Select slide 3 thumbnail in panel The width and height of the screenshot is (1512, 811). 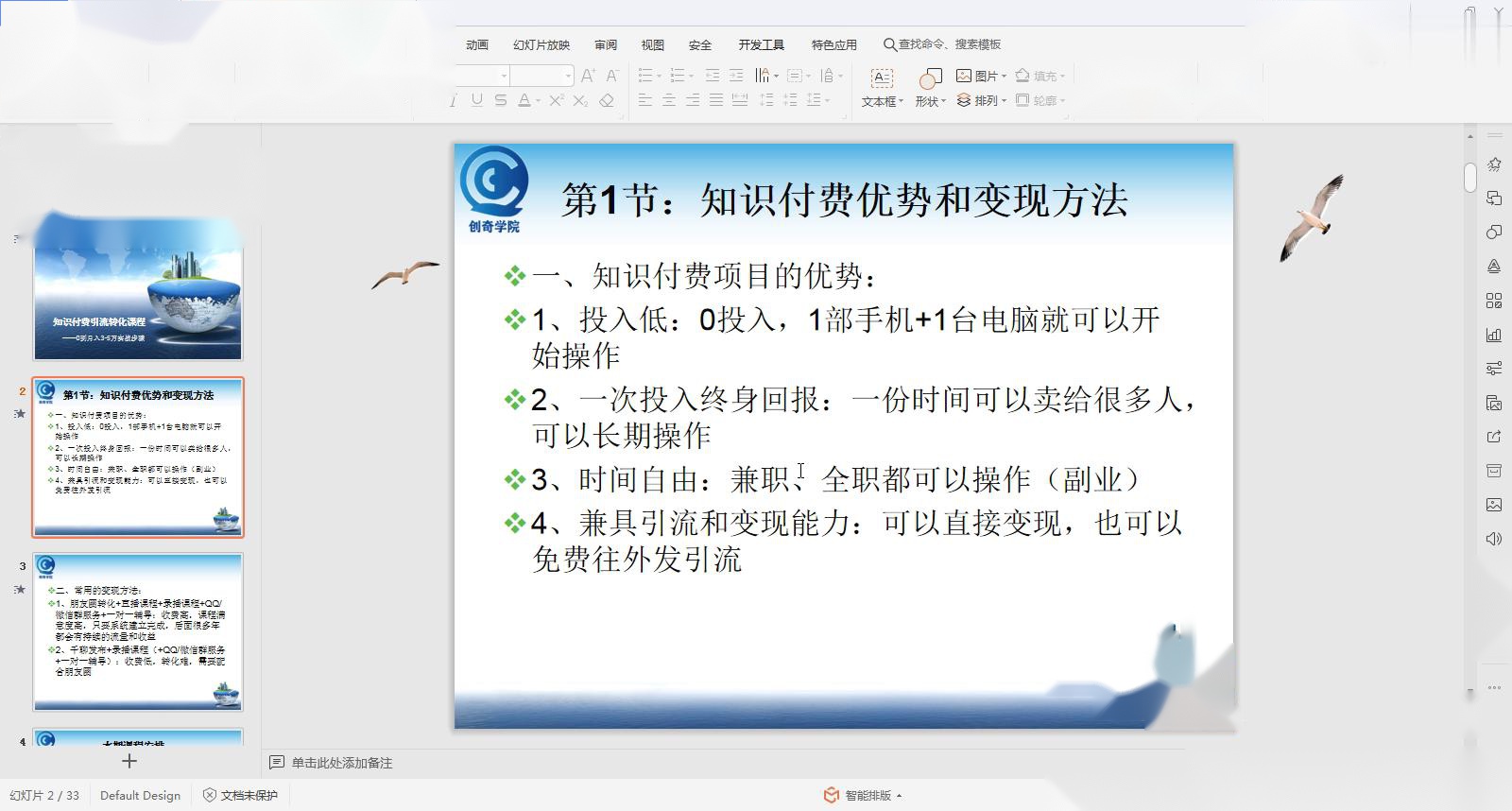pyautogui.click(x=138, y=631)
